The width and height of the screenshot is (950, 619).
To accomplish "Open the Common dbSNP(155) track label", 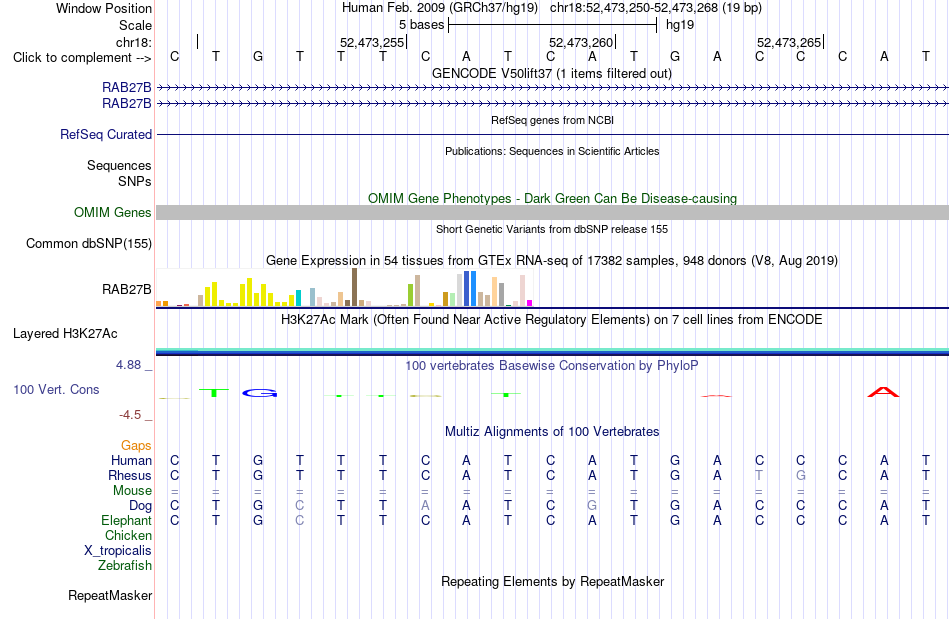I will click(89, 243).
